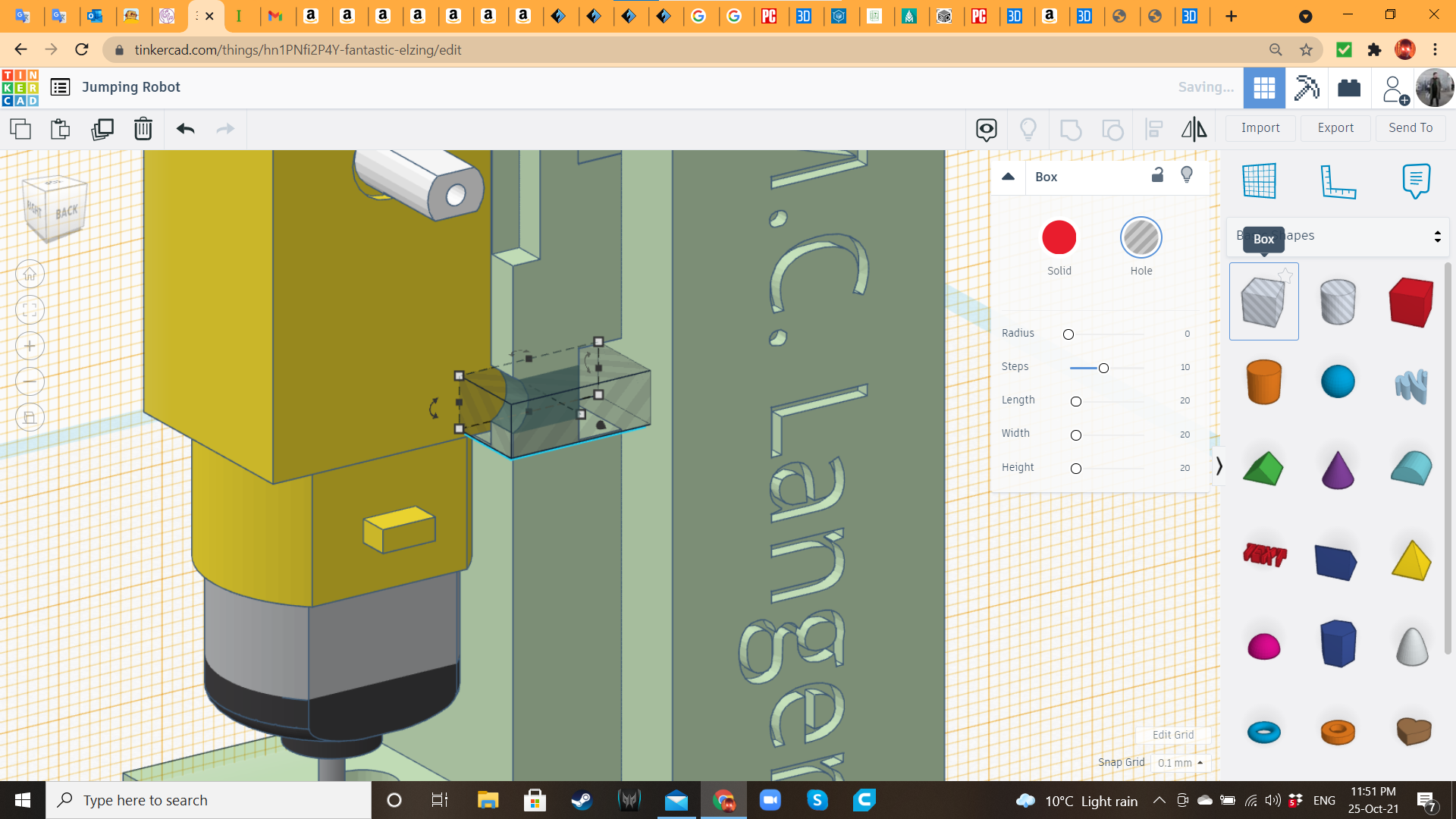
Task: Click the Edit Grid button
Action: (x=1172, y=735)
